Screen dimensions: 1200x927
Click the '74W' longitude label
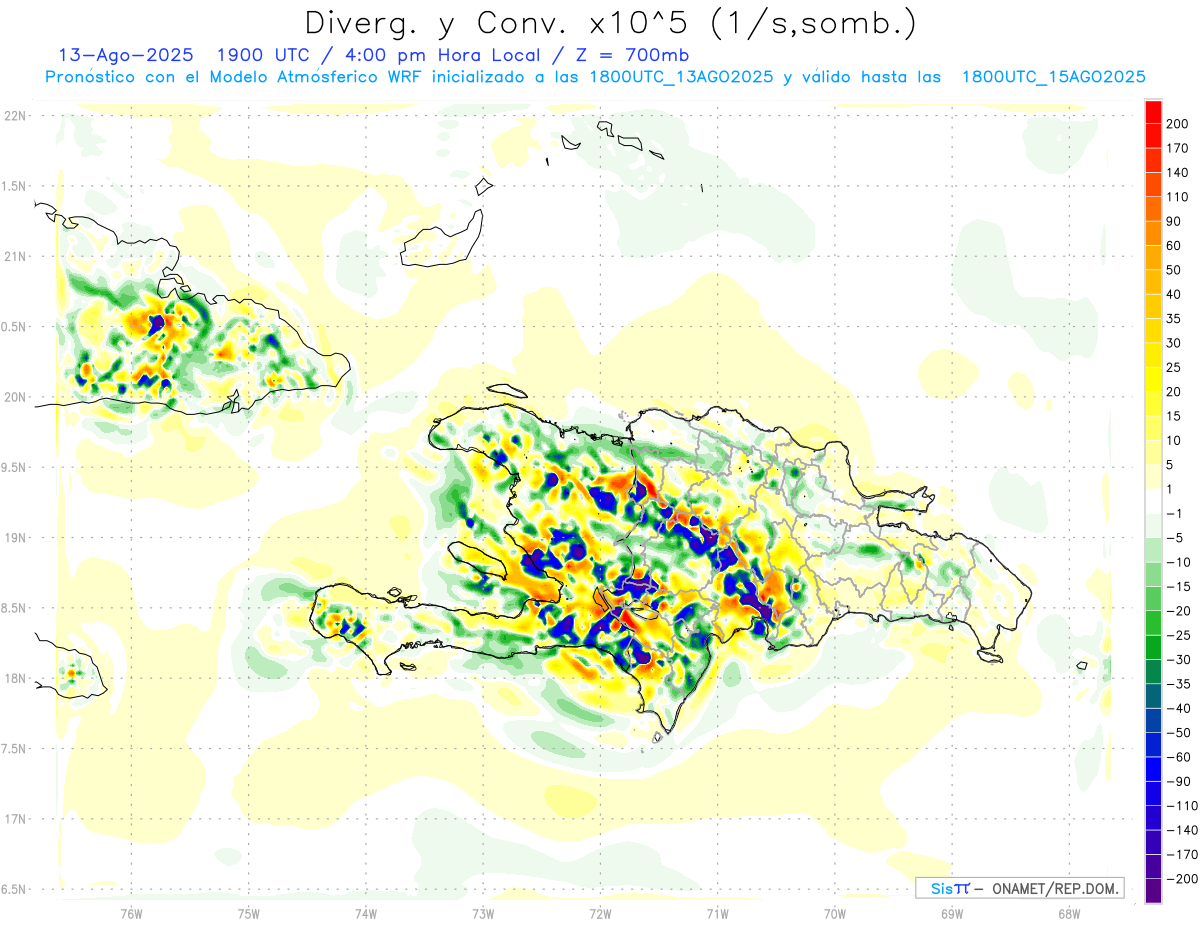point(366,913)
